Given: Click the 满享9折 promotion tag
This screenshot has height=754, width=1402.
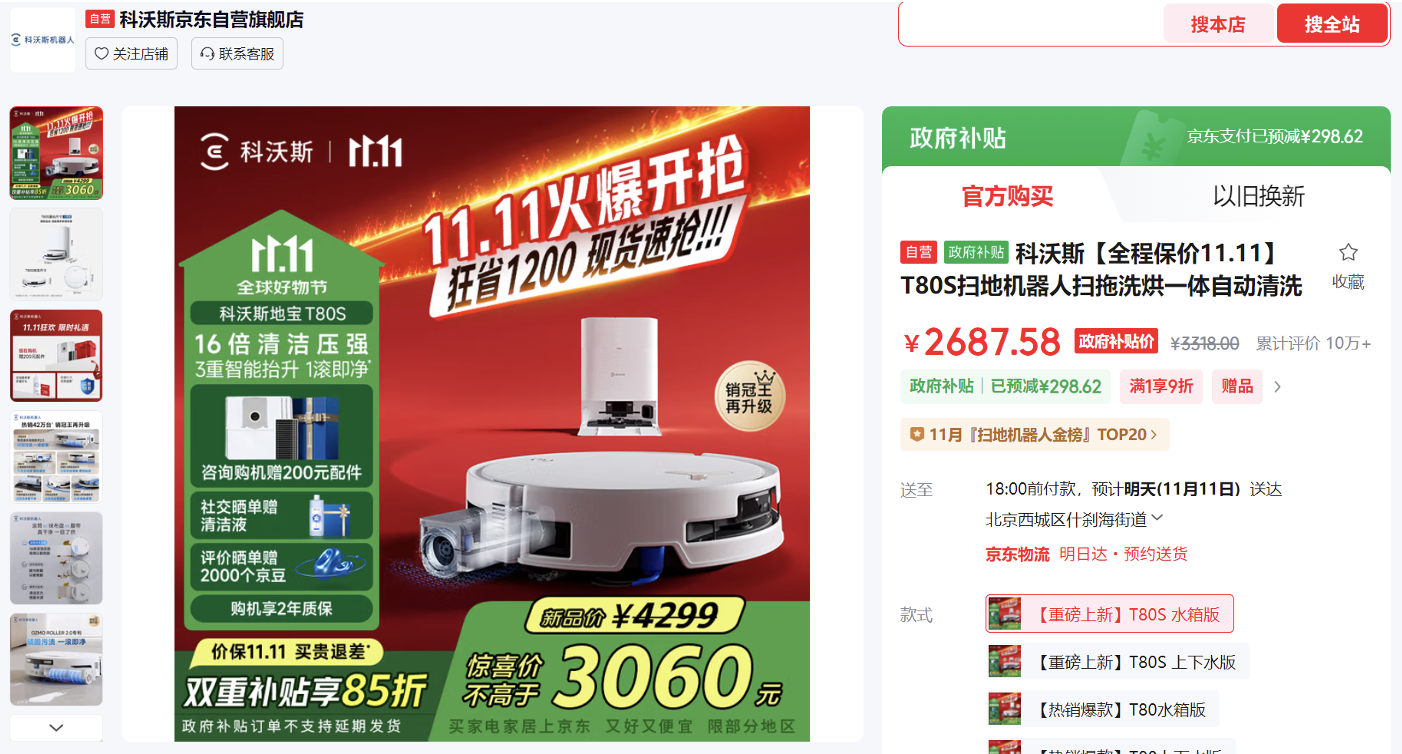Looking at the screenshot, I should [1161, 386].
